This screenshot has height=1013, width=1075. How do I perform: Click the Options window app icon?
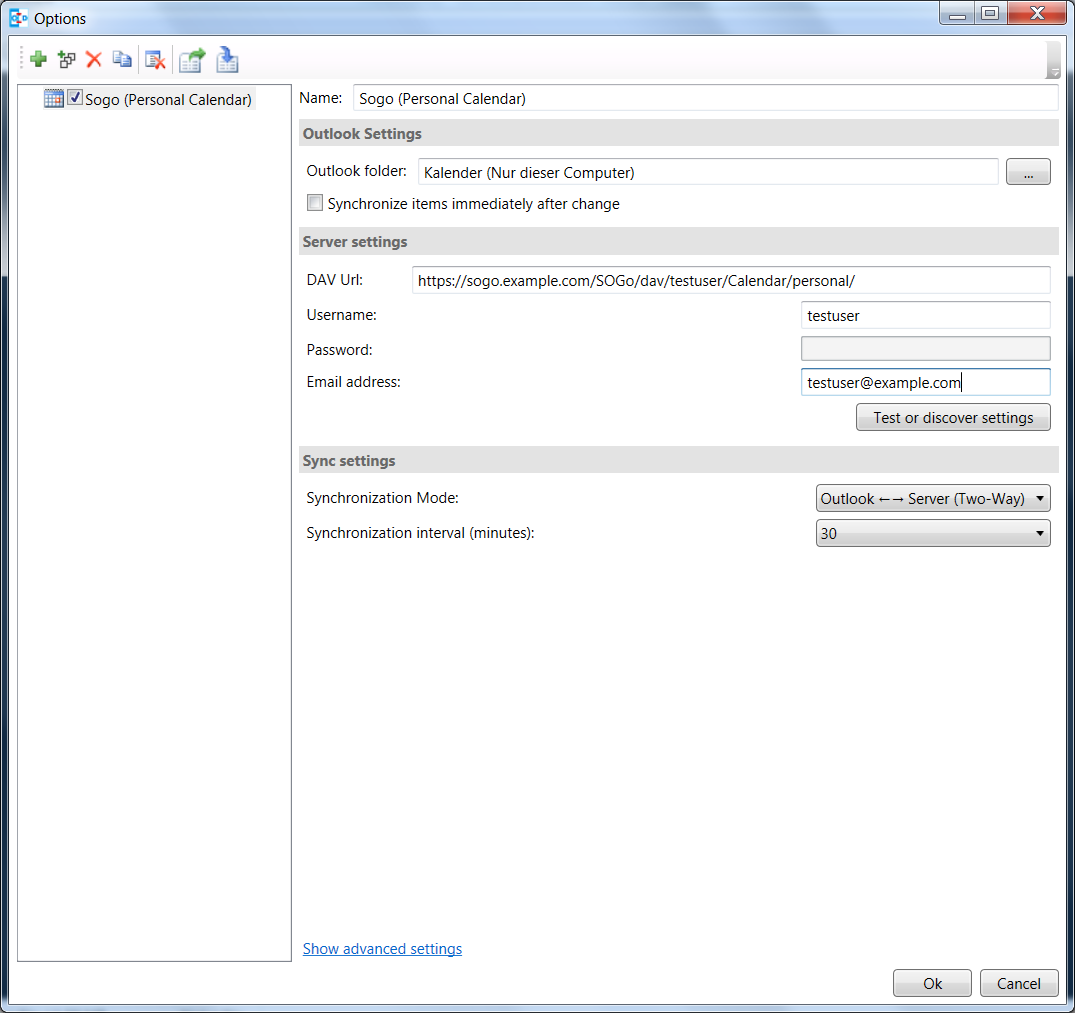18,18
